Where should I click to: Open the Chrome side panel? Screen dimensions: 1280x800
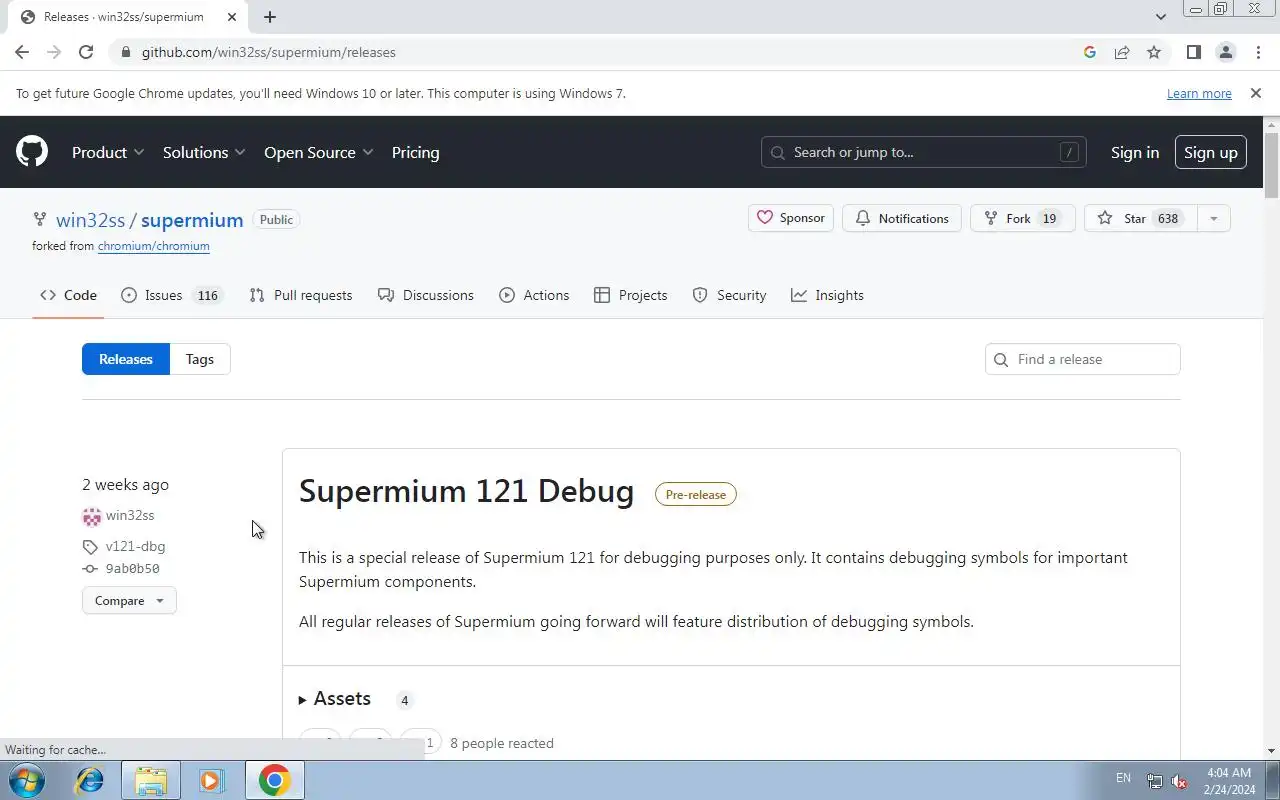pos(1193,52)
